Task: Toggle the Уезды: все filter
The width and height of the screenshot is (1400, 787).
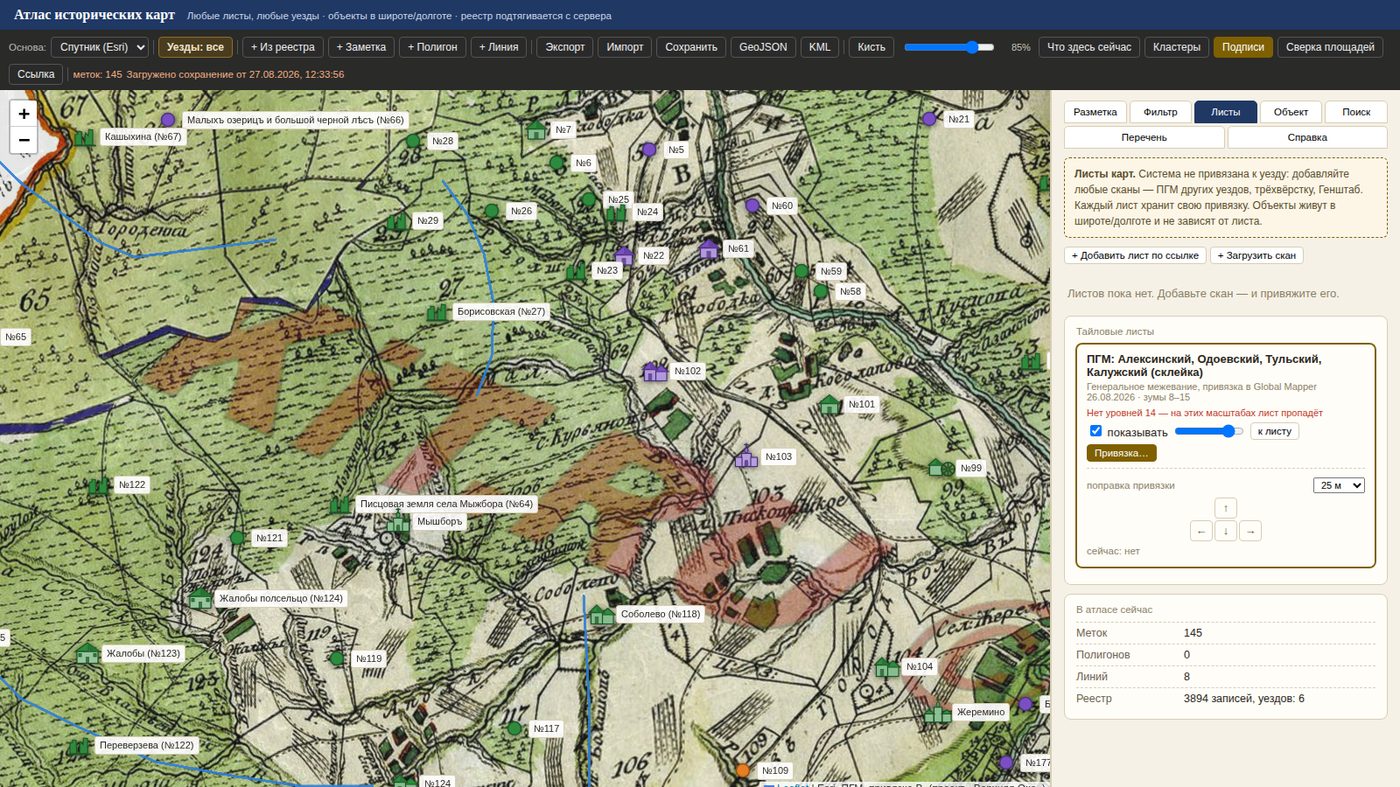Action: (195, 47)
